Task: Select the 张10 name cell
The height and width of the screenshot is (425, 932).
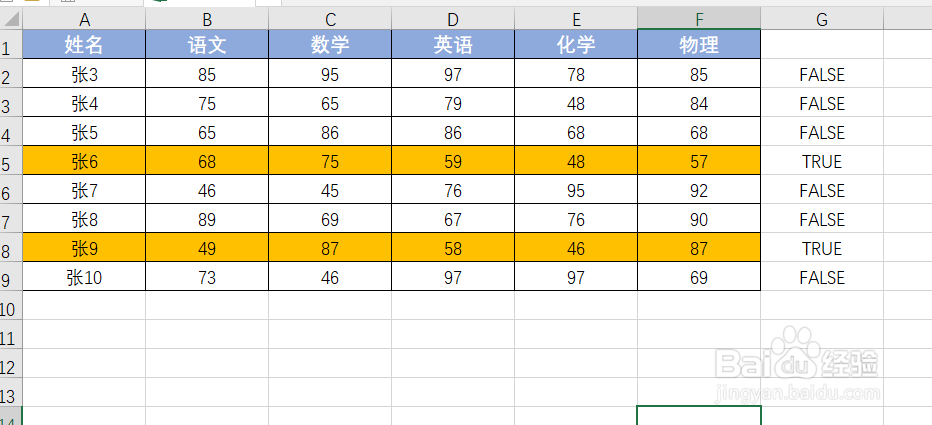Action: 84,278
